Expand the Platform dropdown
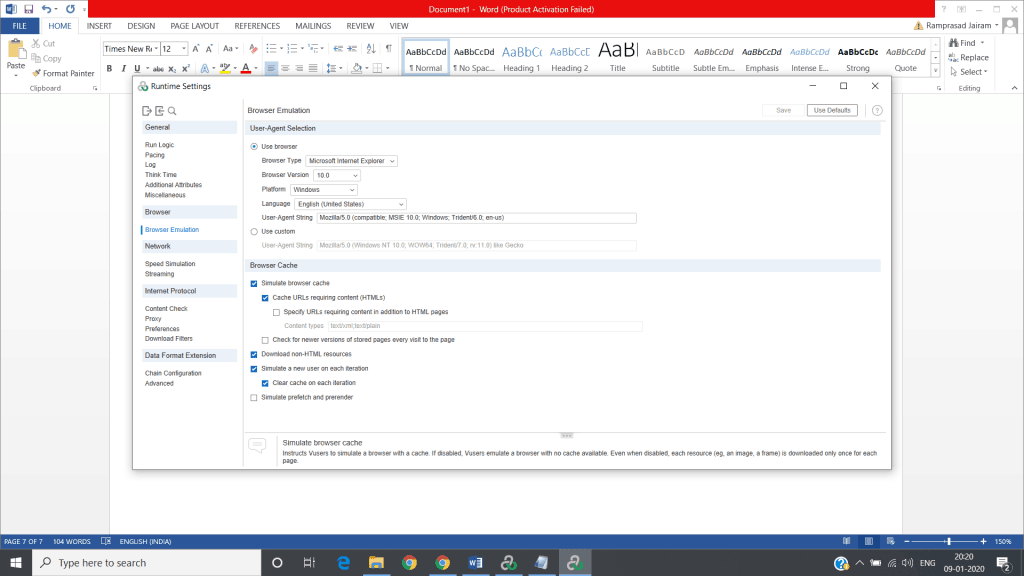 (324, 189)
